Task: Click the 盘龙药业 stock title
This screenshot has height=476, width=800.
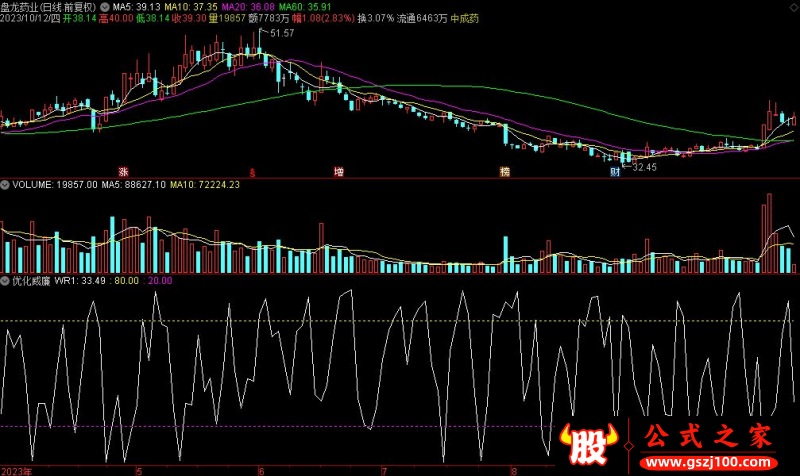Action: (x=48, y=7)
